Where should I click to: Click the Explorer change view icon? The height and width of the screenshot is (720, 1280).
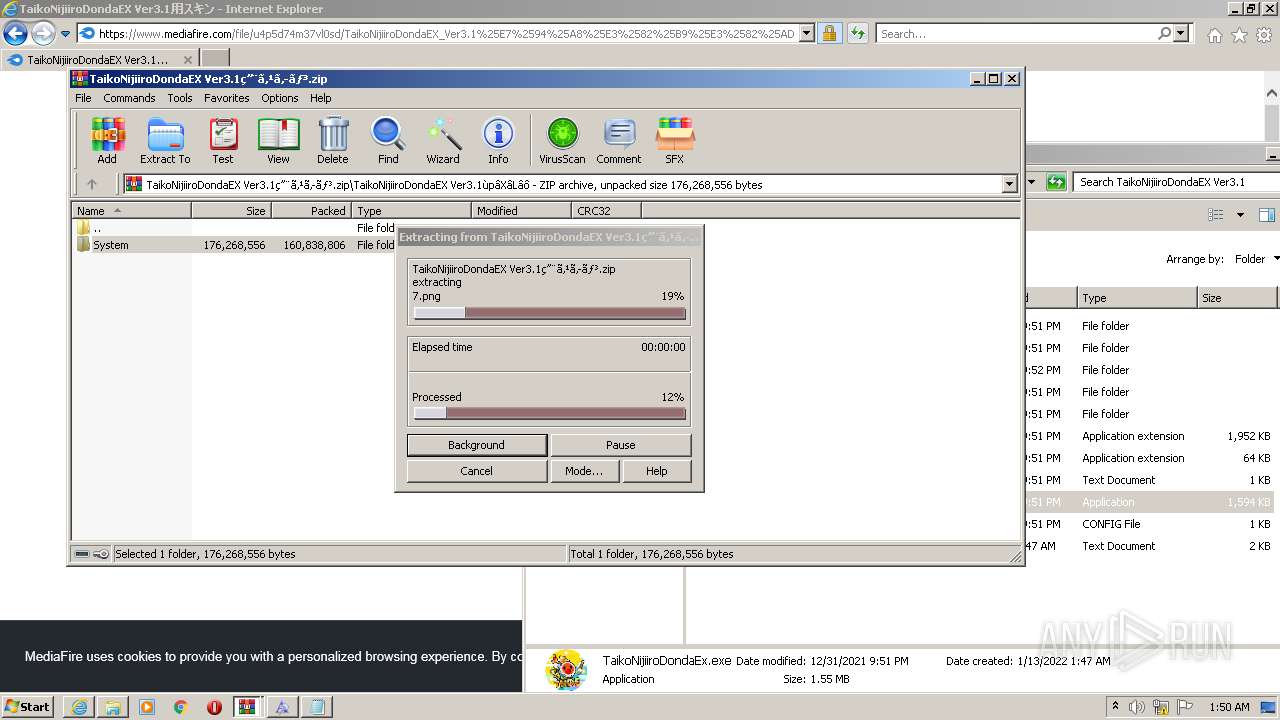[x=1216, y=215]
